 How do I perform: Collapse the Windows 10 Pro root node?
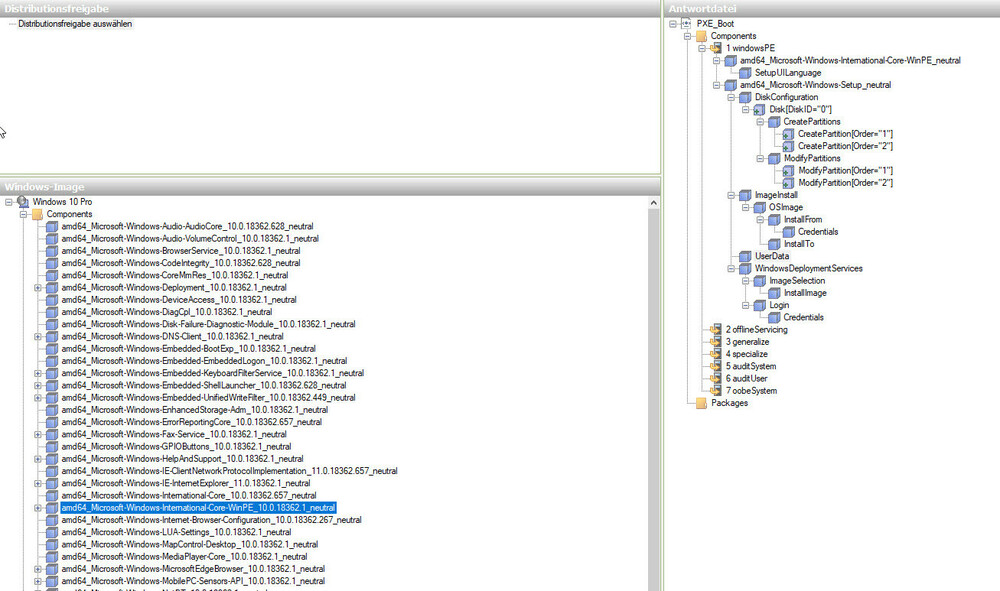(x=9, y=202)
